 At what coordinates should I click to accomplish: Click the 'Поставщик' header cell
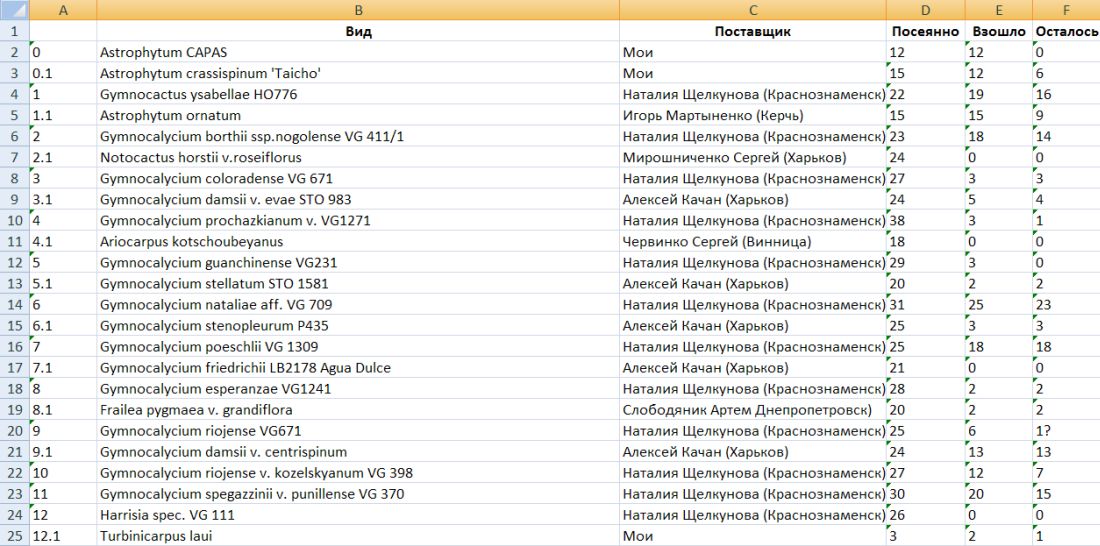pyautogui.click(x=753, y=31)
